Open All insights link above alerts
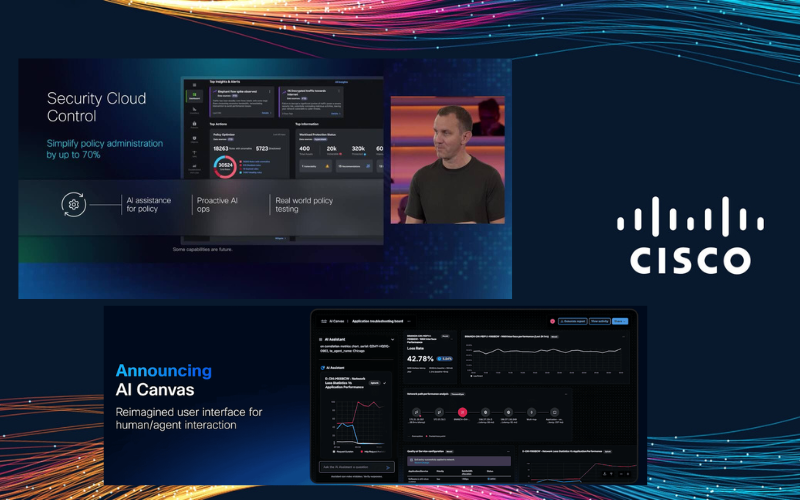 [x=341, y=82]
